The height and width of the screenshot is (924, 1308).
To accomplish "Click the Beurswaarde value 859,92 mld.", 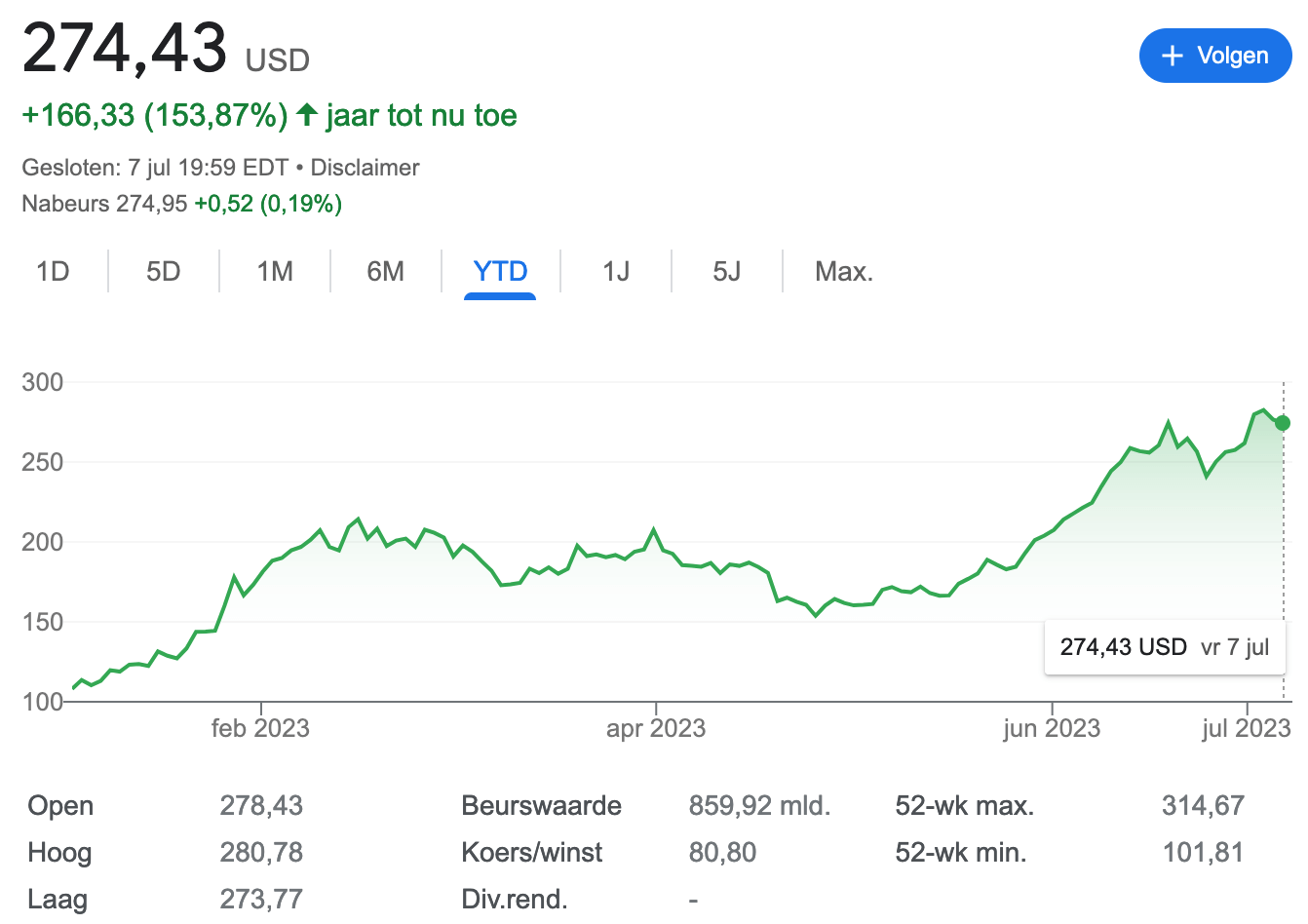I will [x=761, y=805].
